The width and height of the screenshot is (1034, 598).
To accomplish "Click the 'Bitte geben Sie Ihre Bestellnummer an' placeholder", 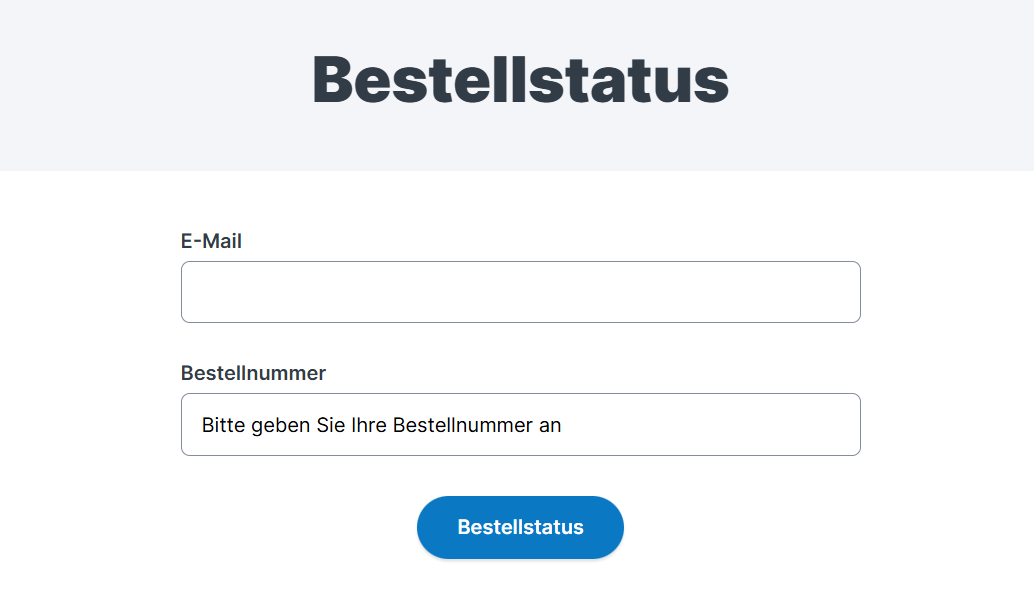I will point(381,425).
